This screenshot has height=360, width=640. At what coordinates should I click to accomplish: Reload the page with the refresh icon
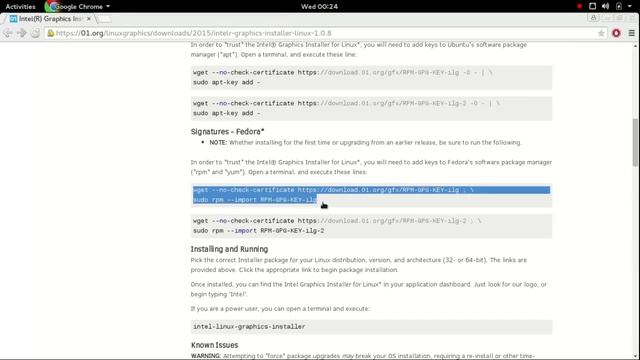(36, 33)
